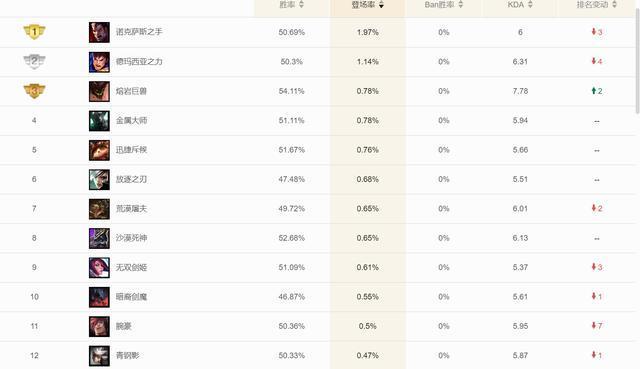
Task: Sort table by 胜率 column arrows
Action: coord(301,4)
